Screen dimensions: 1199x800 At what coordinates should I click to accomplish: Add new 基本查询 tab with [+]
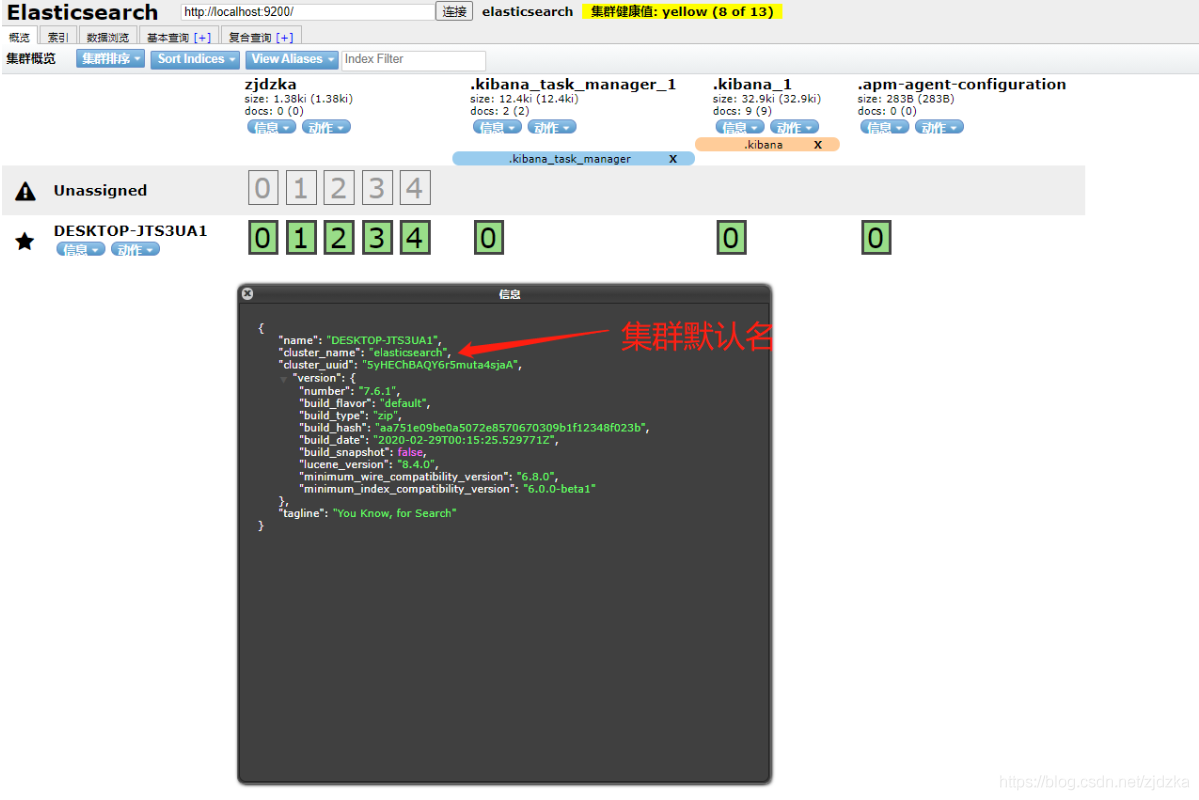203,37
